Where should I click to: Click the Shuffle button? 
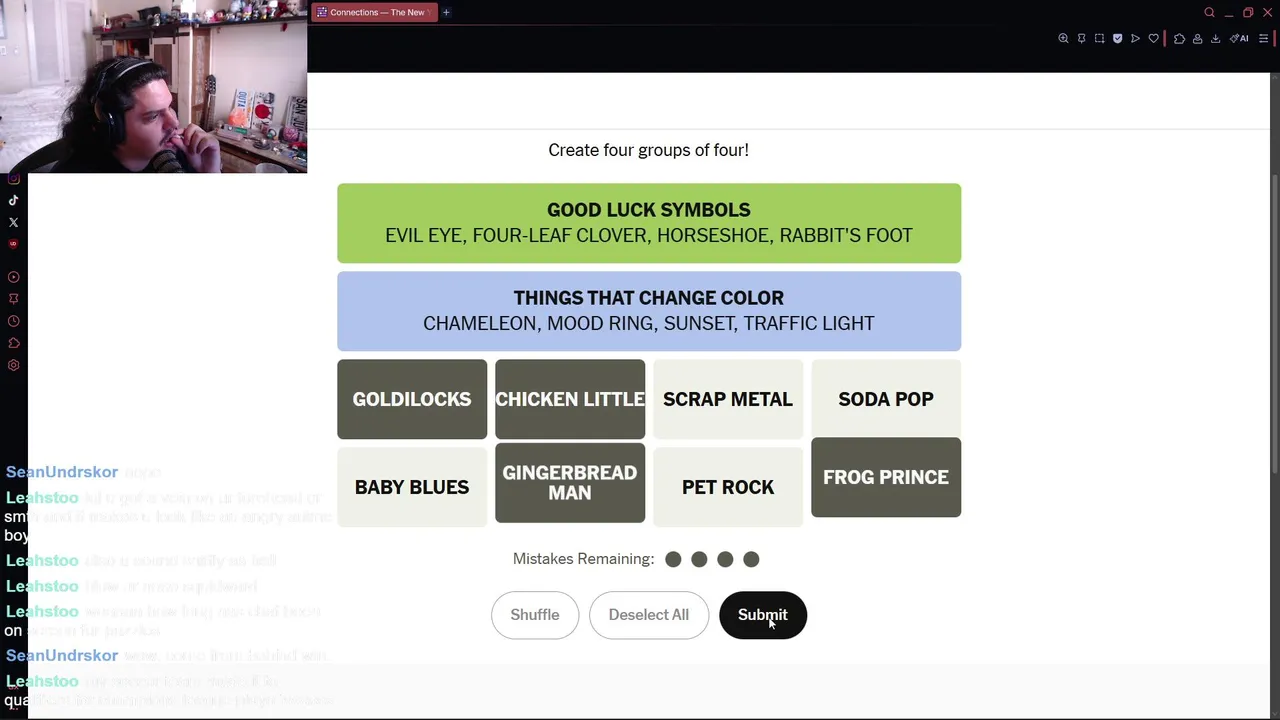535,615
